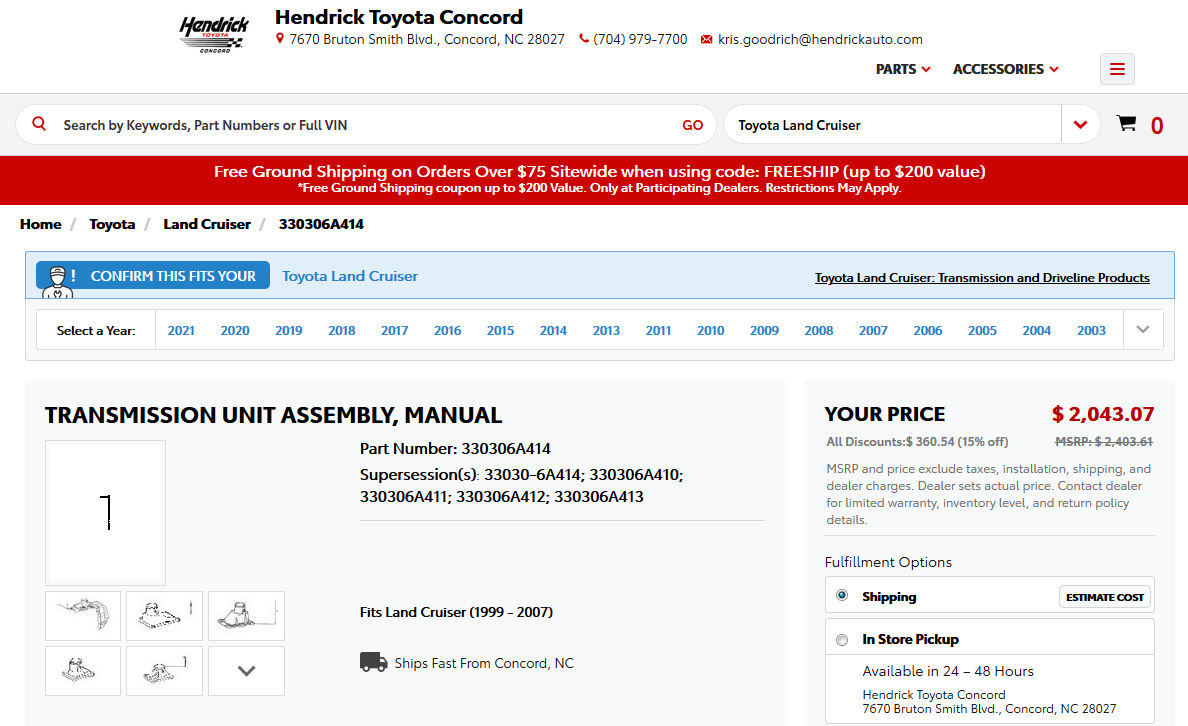Click the keyword search input field
Screen dimensions: 1188x726
[x=367, y=125]
